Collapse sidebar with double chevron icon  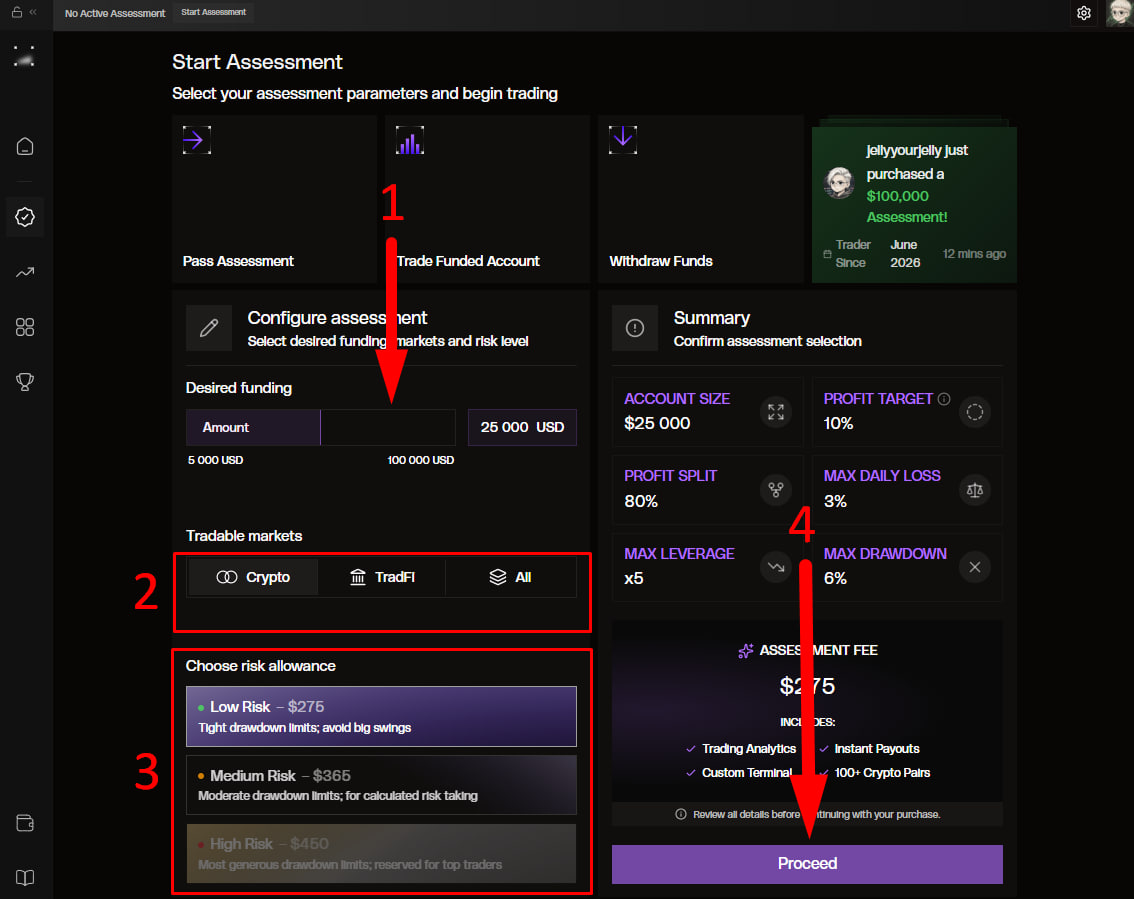tap(33, 12)
